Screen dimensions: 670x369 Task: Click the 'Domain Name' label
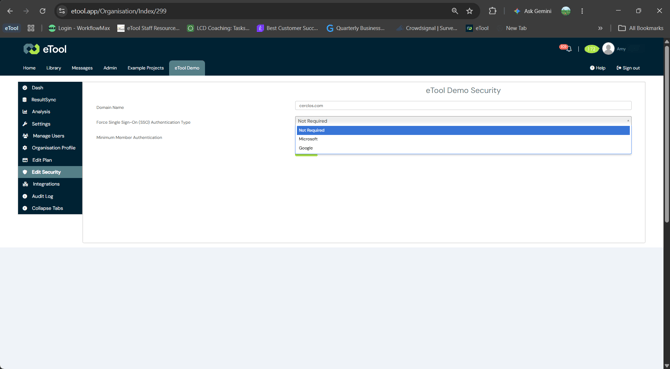click(x=110, y=108)
